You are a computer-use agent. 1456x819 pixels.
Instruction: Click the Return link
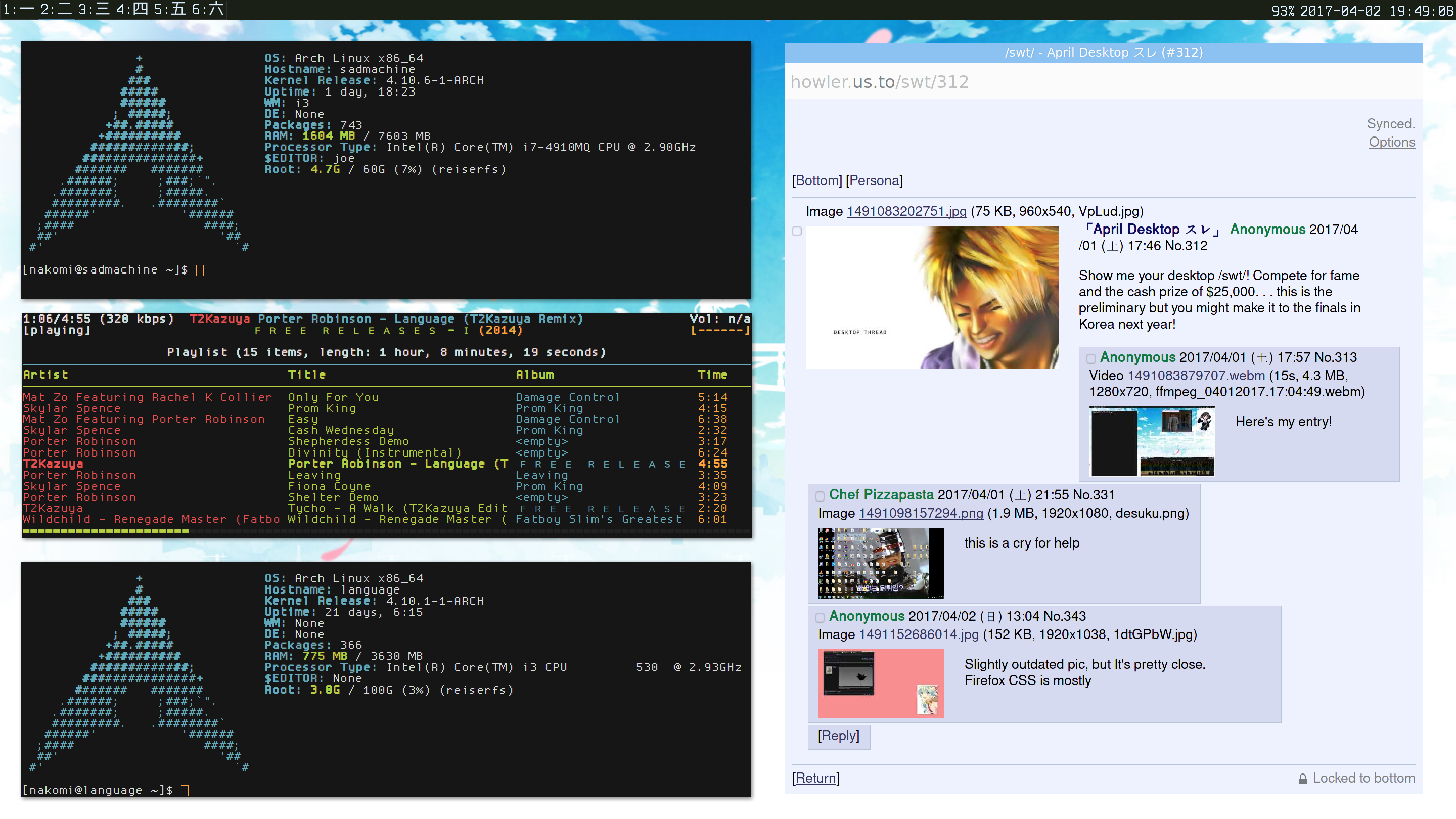(x=815, y=778)
